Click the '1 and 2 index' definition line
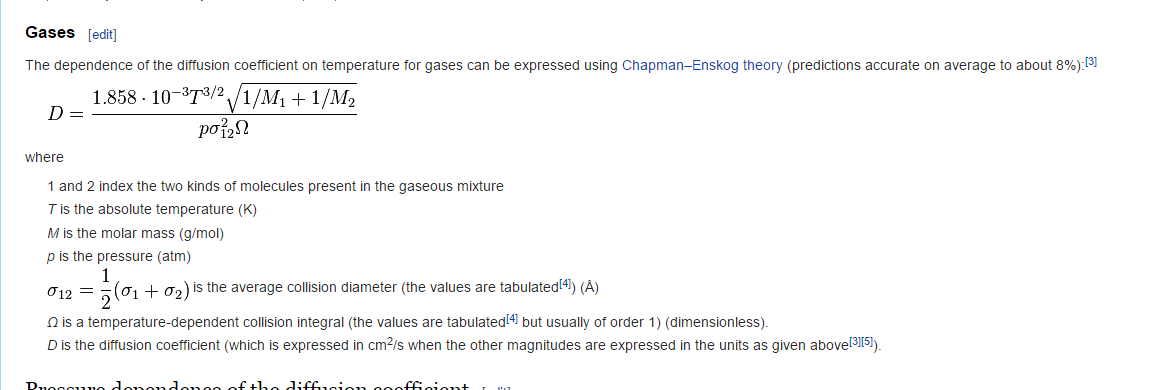Viewport: 1158px width, 390px height. pos(275,186)
